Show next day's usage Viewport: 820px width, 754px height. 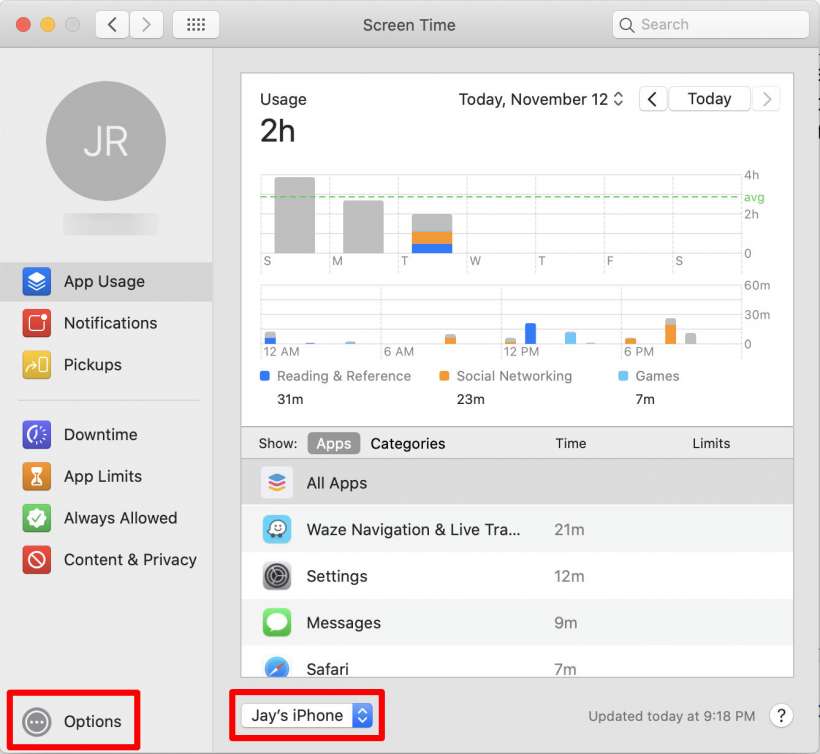(766, 99)
